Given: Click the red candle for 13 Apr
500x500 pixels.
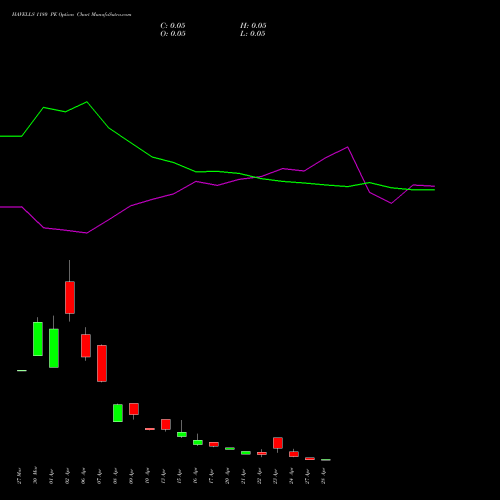Looking at the screenshot, I should click(166, 424).
